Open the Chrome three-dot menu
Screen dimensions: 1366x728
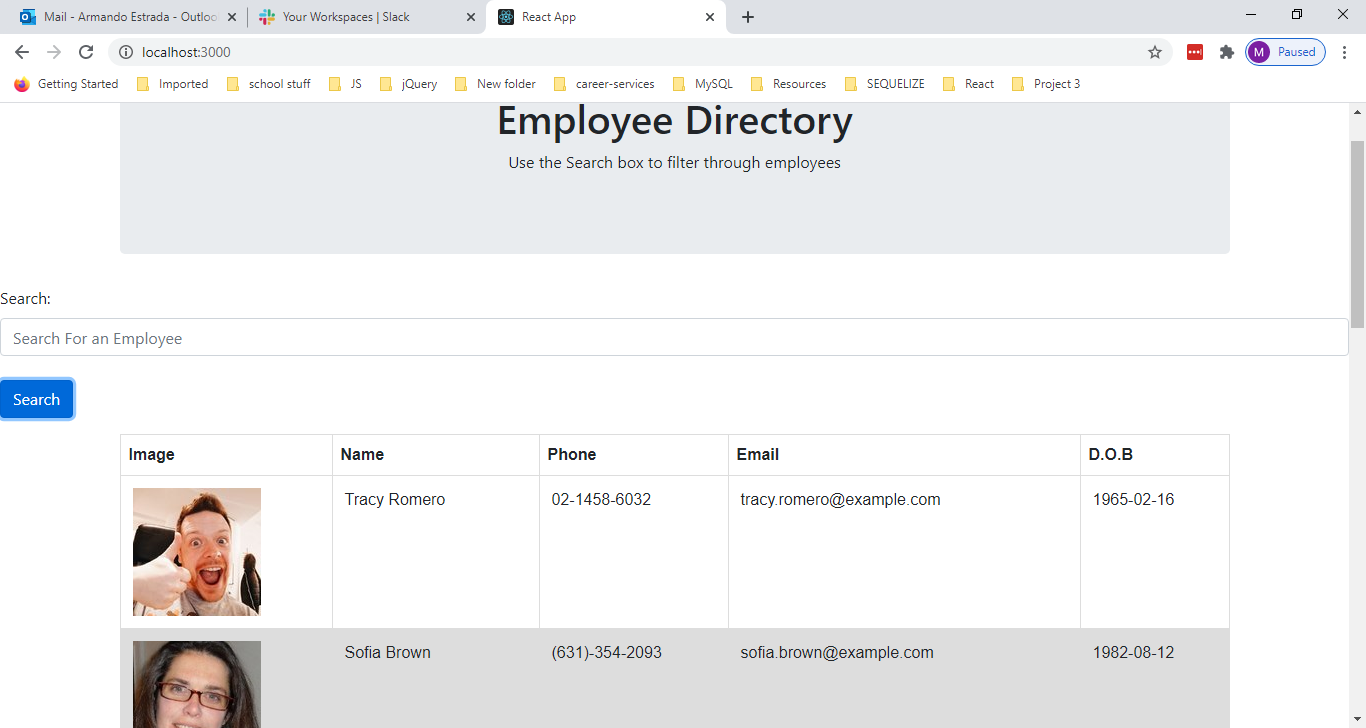point(1345,52)
